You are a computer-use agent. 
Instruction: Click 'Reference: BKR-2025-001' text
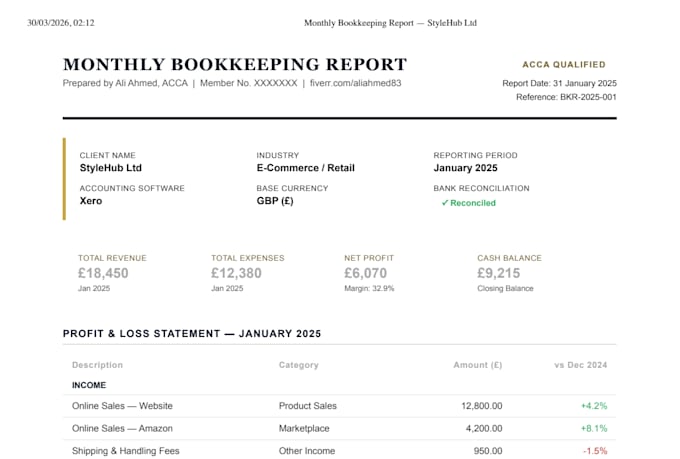point(566,97)
